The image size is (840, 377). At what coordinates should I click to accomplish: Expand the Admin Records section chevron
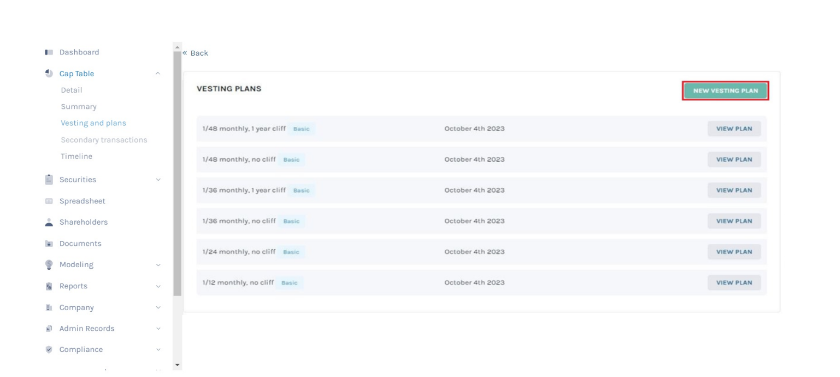pos(158,329)
